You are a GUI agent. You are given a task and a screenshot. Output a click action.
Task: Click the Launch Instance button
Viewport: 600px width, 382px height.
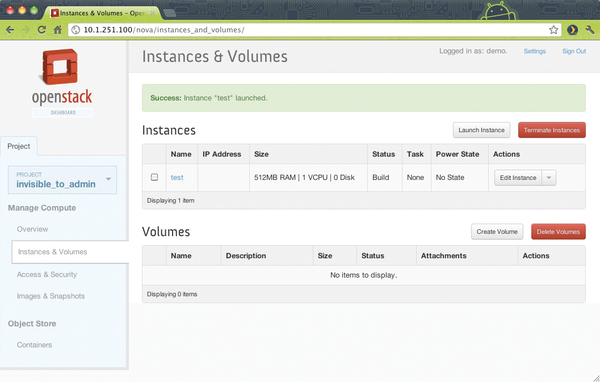point(481,130)
